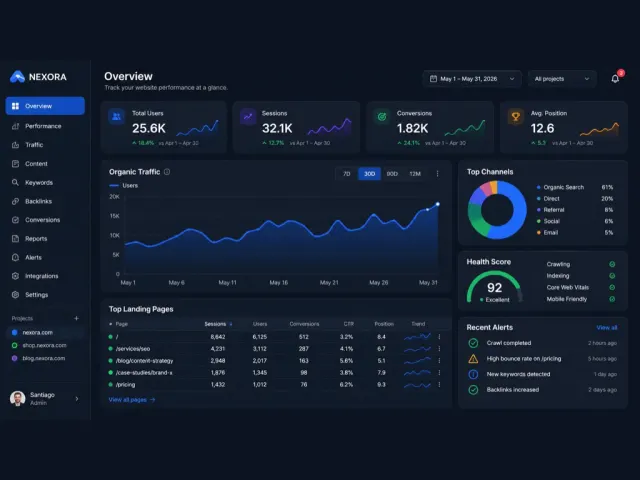Click View all alerts link
Image resolution: width=640 pixels, height=480 pixels.
(x=607, y=327)
